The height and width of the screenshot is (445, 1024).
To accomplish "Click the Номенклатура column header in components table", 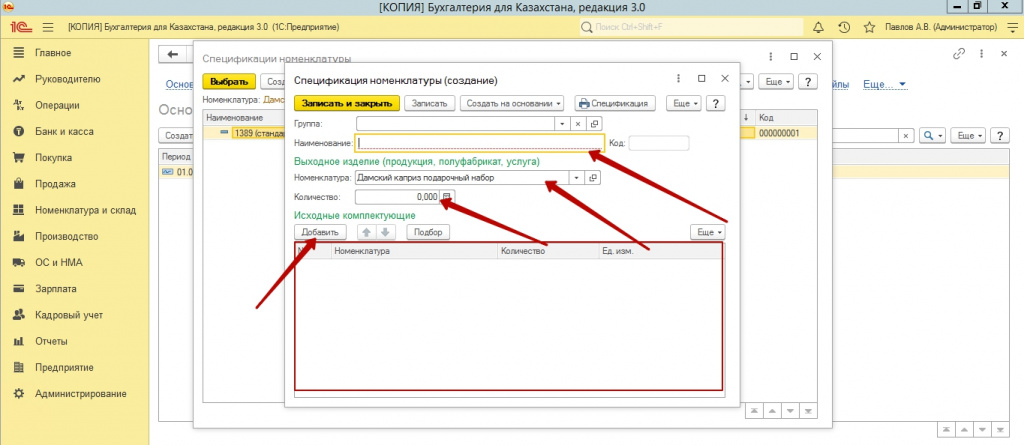I will click(x=415, y=251).
